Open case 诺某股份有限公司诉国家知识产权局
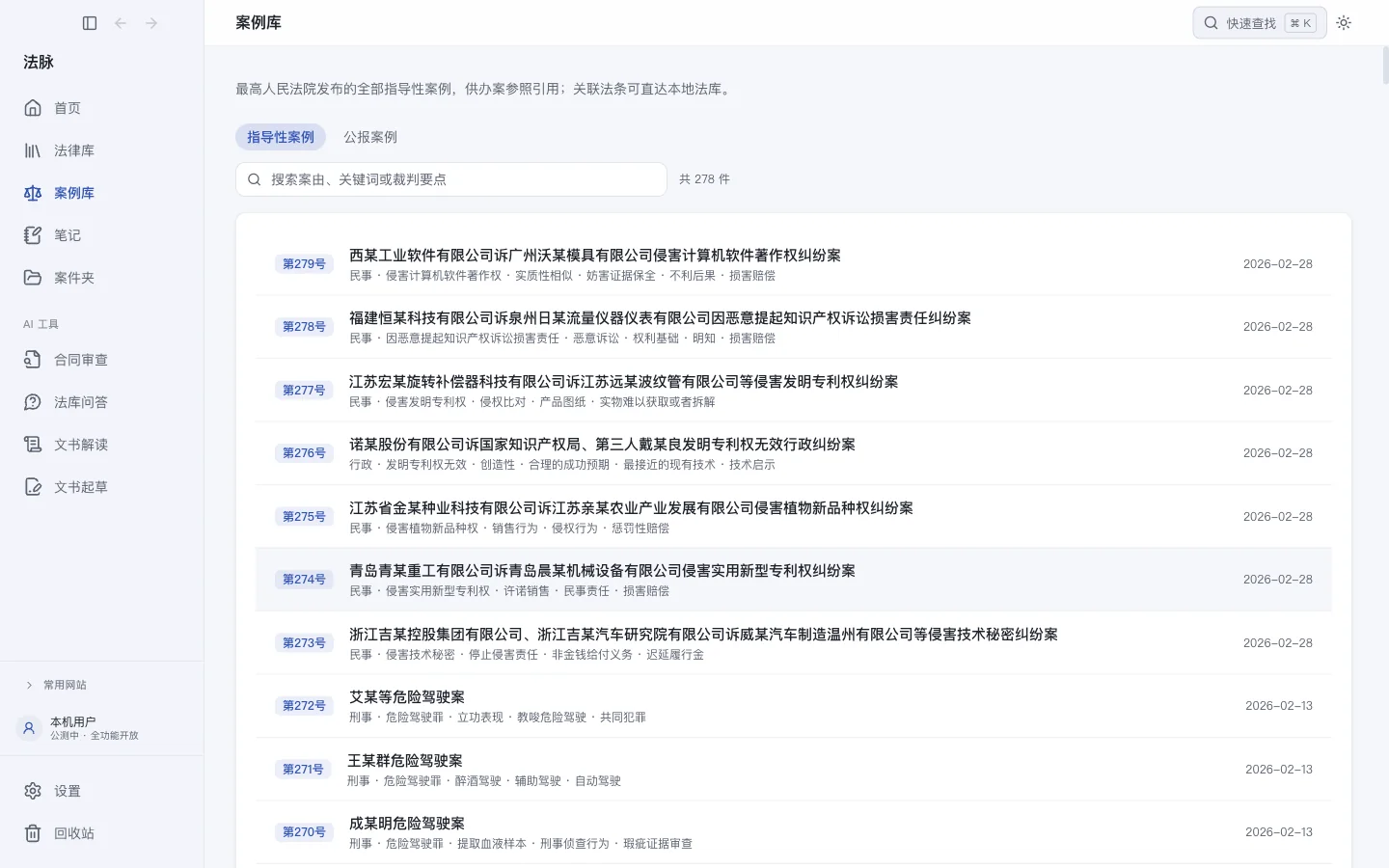Viewport: 1389px width, 868px height. [793, 453]
